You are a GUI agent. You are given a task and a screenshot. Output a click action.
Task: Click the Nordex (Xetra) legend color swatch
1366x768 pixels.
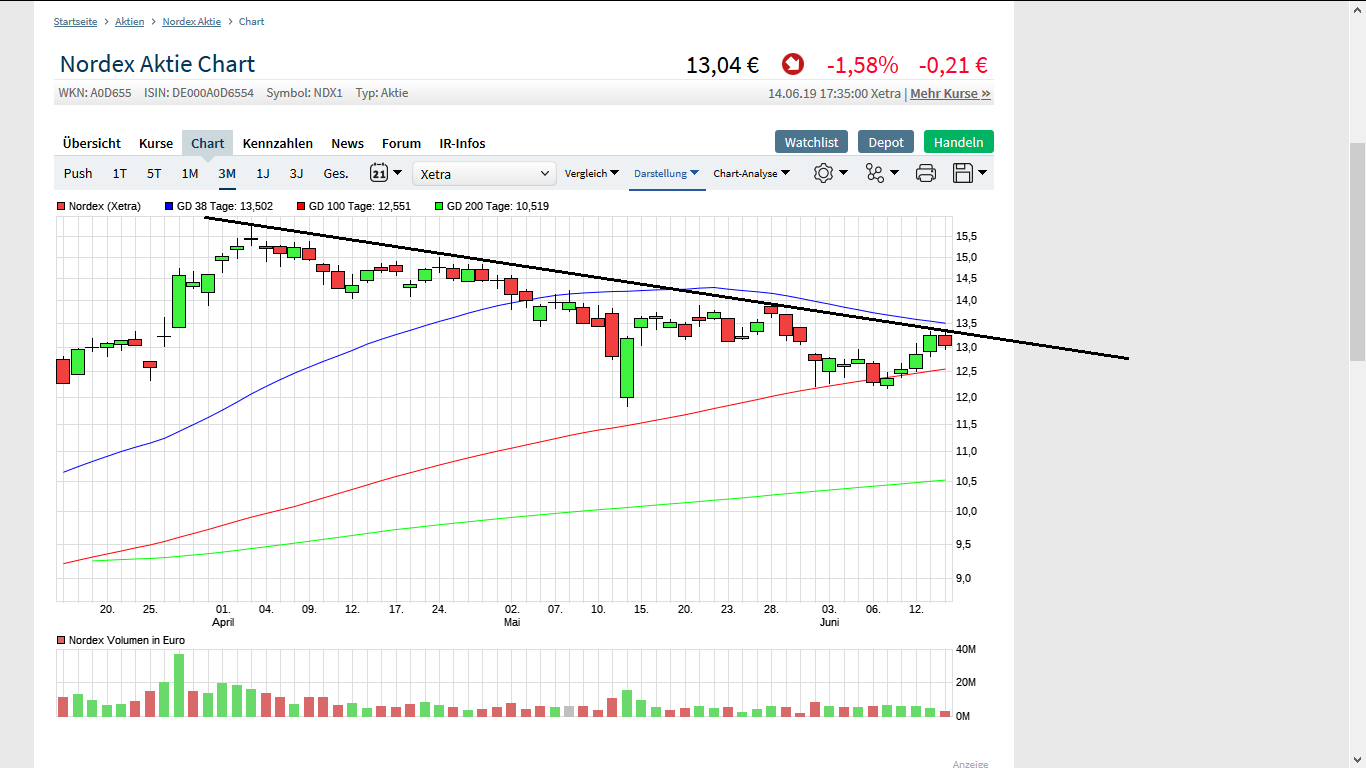(61, 206)
